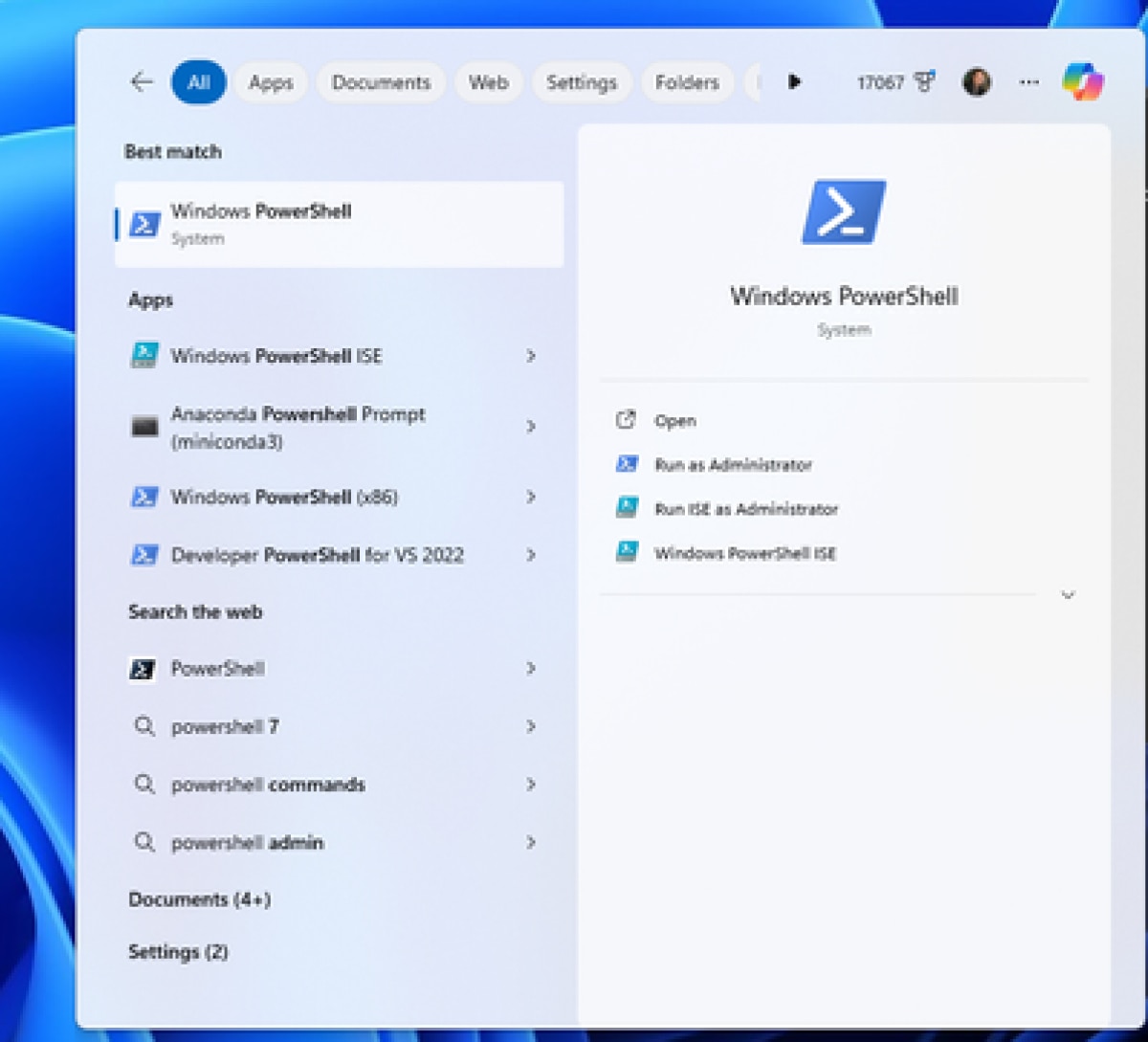Click the Windows PowerShell ISE app icon in Apps list
1148x1042 pixels.
[x=144, y=356]
